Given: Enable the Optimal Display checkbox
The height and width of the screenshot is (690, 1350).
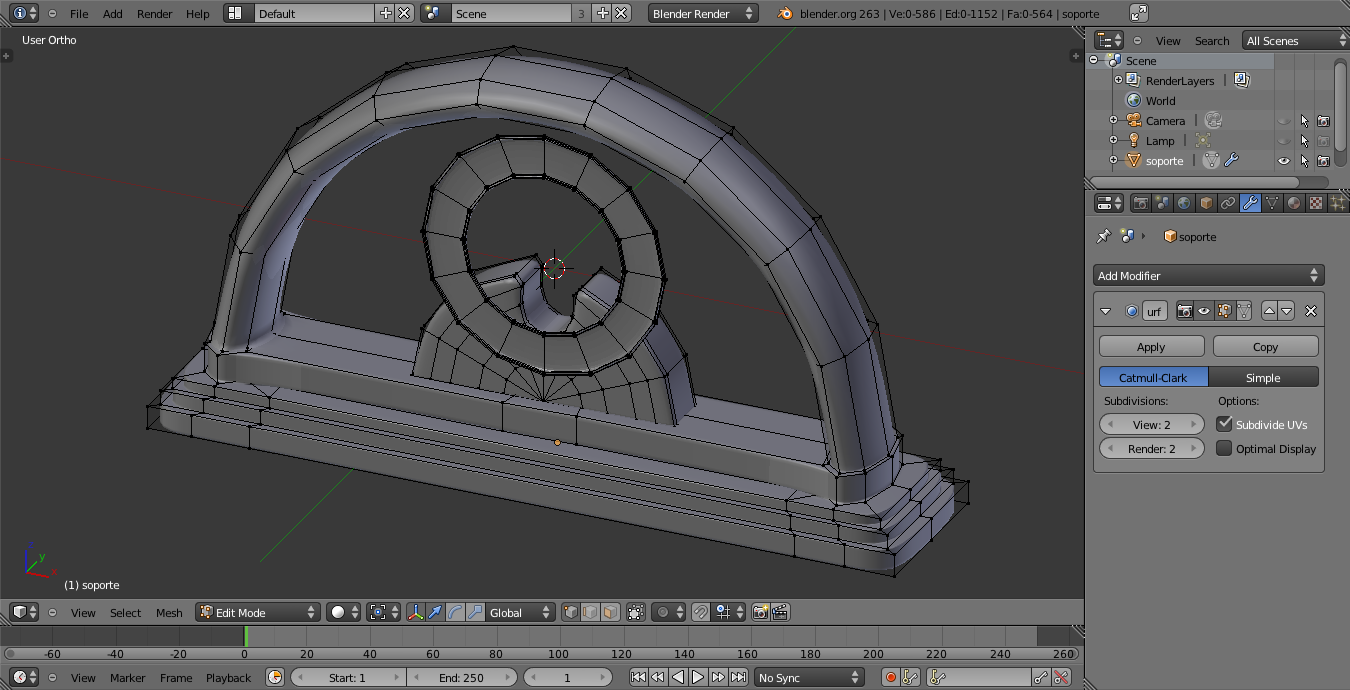Looking at the screenshot, I should coord(1224,448).
